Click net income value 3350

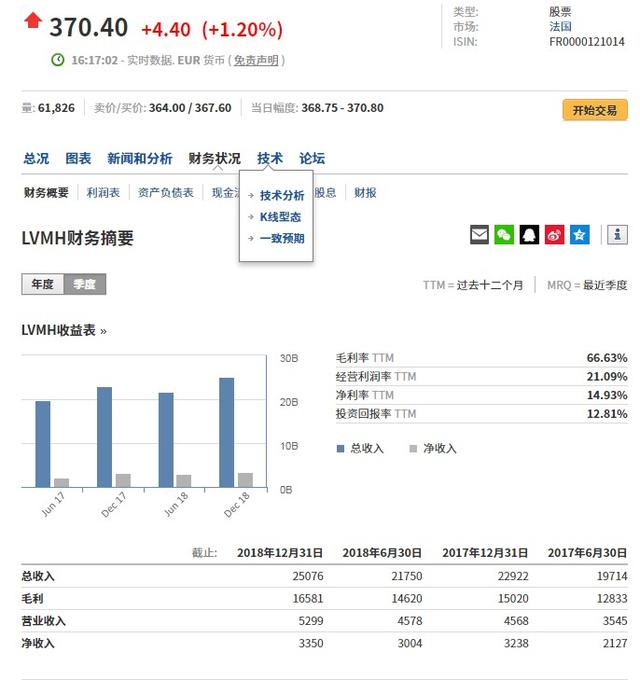(x=311, y=643)
